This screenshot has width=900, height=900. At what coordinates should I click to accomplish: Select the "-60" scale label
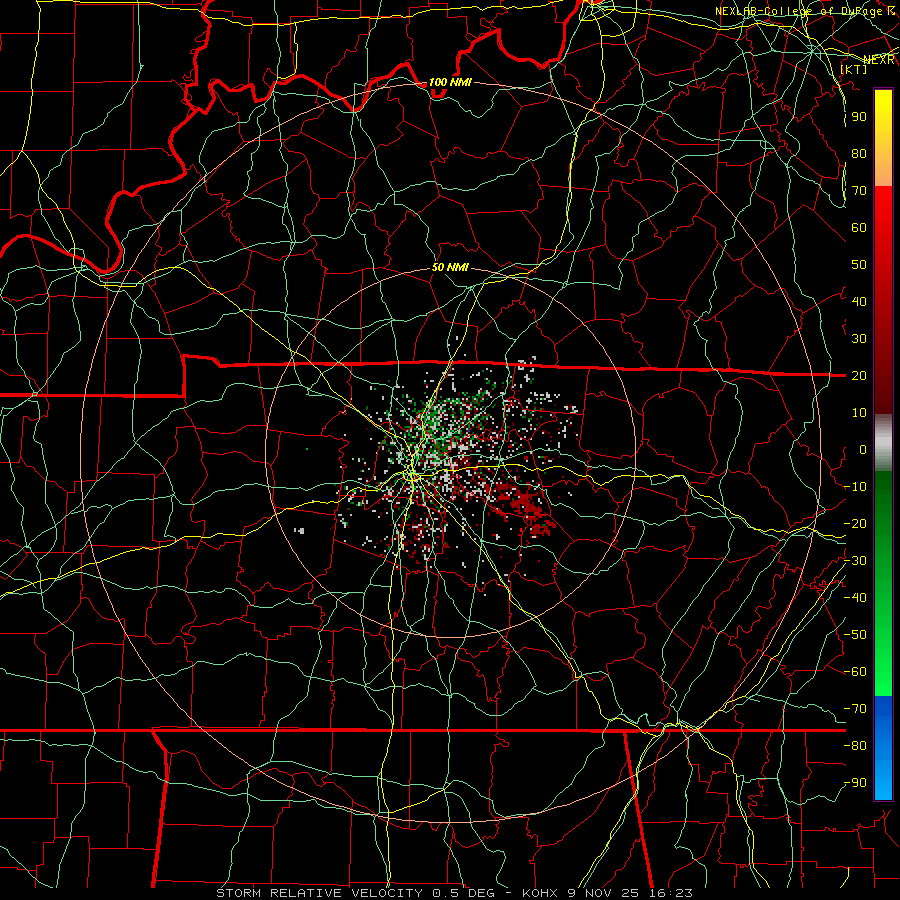pyautogui.click(x=855, y=672)
